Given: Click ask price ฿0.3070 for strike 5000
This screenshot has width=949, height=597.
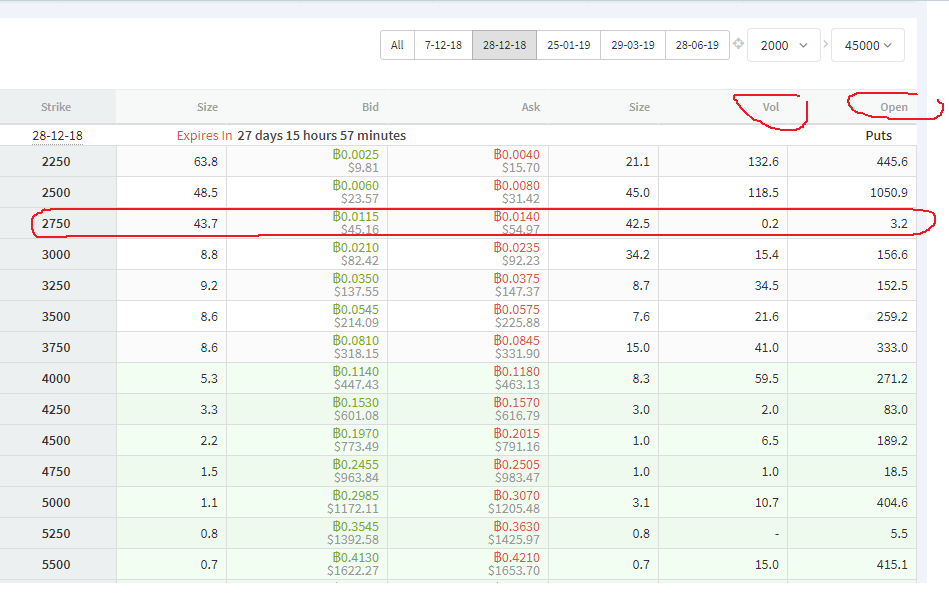Looking at the screenshot, I should click(516, 496).
